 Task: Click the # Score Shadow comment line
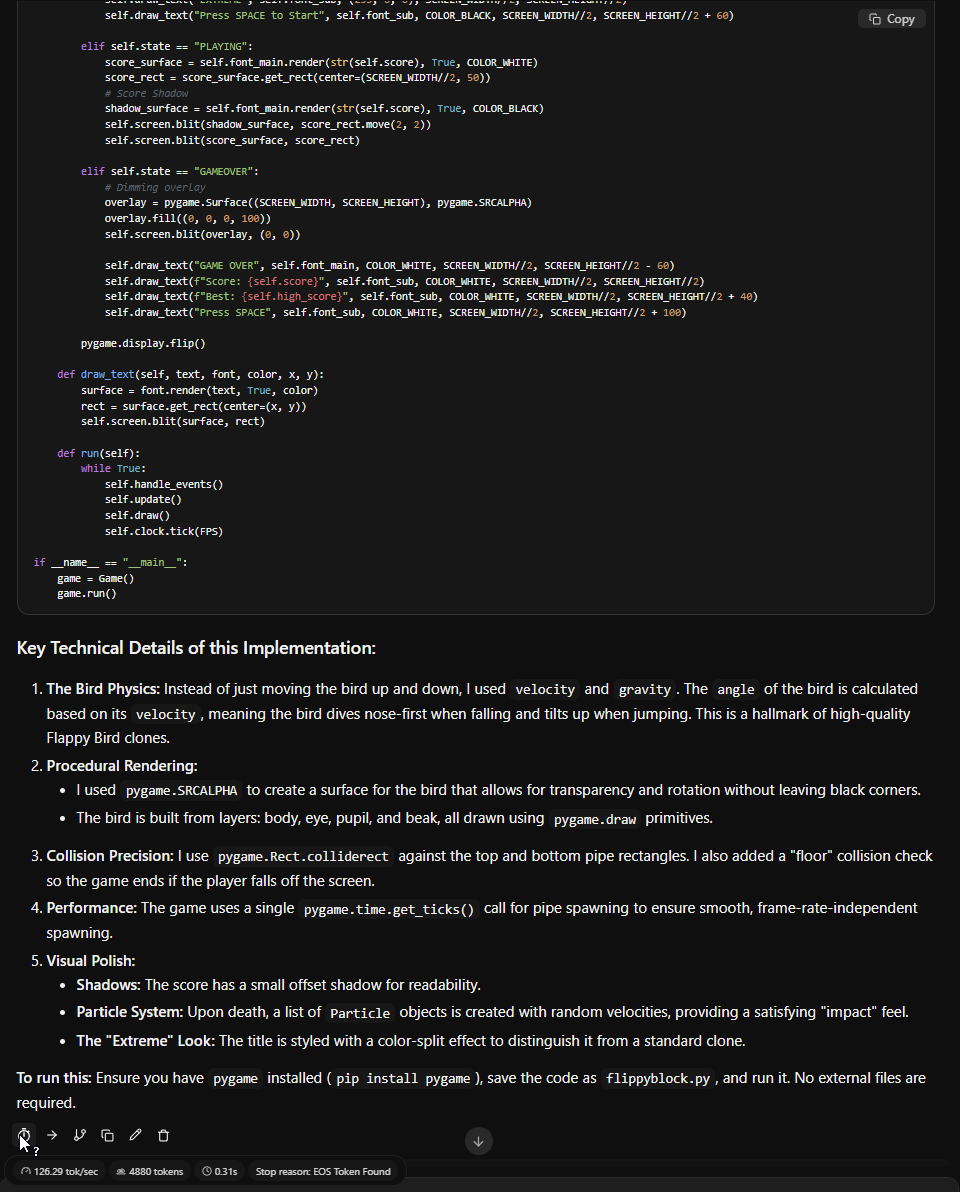coord(147,94)
